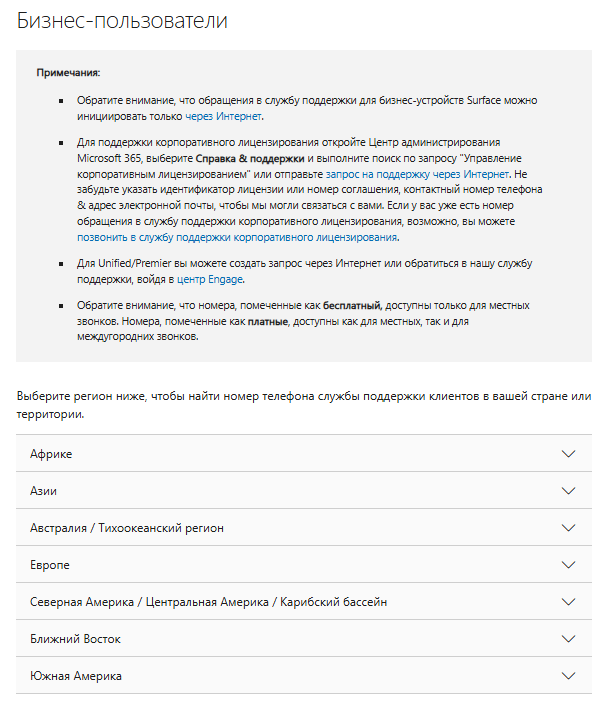Follow "запрос на поддержку через Интернет" link
599x709 pixels.
pyautogui.click(x=417, y=174)
